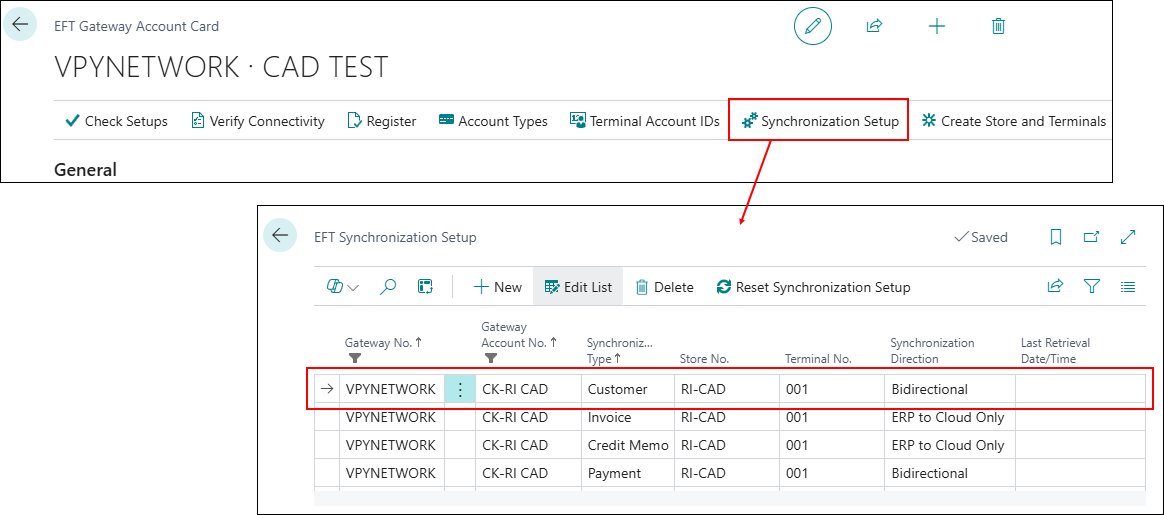Click the Store No. column header

point(704,359)
